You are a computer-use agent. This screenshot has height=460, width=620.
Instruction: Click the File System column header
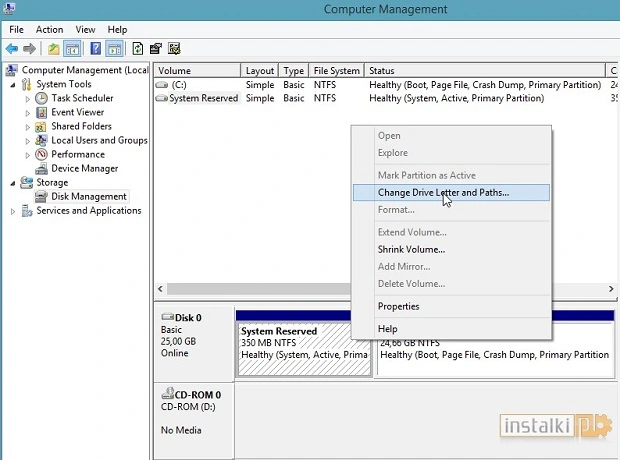(x=336, y=71)
